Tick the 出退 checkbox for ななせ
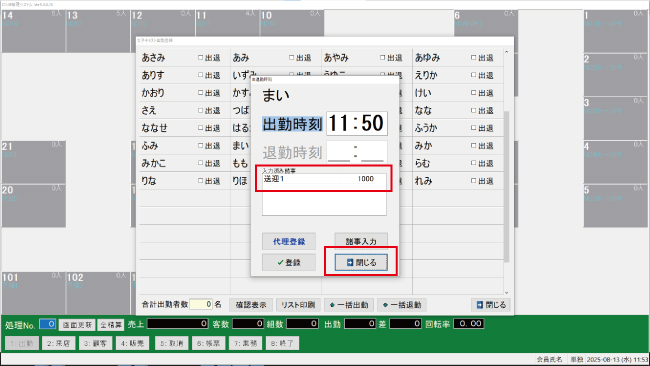 tap(201, 128)
